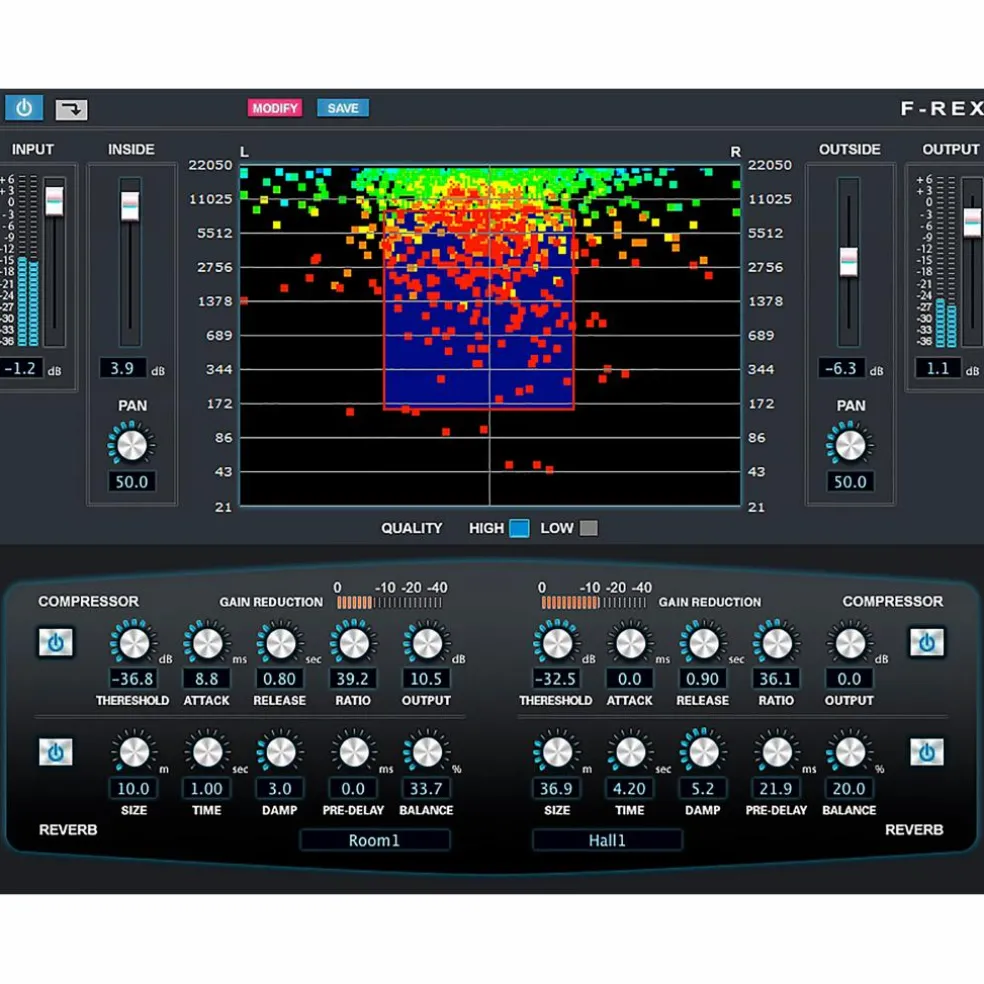Click the time value field showing 1.00
984x984 pixels.
pos(206,789)
